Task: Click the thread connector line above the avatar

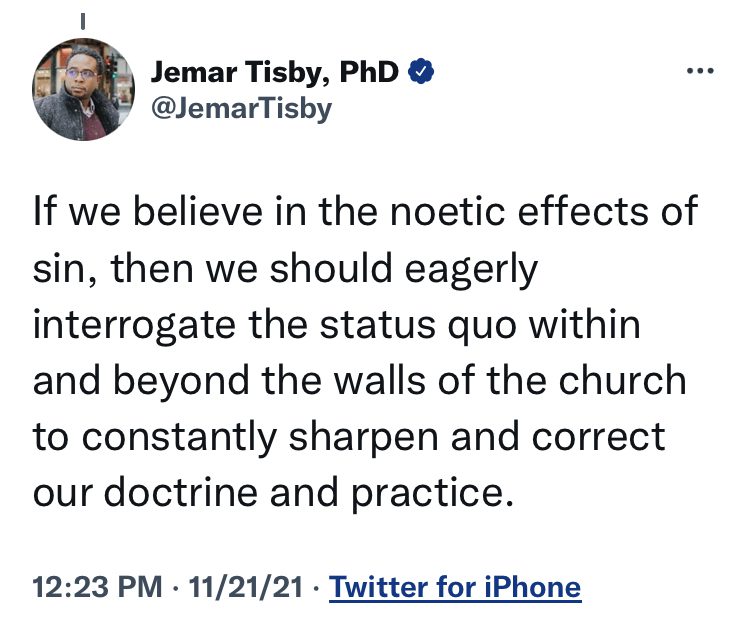Action: (x=83, y=21)
